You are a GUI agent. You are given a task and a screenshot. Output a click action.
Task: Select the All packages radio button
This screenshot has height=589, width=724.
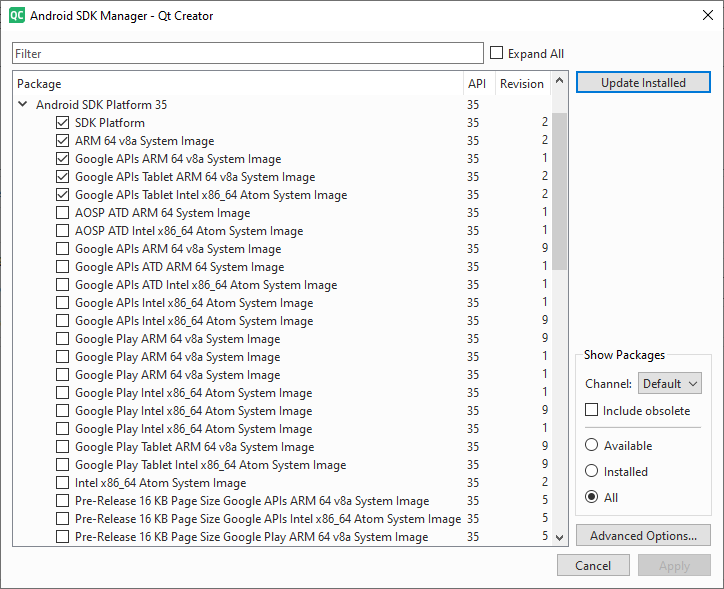coord(592,496)
